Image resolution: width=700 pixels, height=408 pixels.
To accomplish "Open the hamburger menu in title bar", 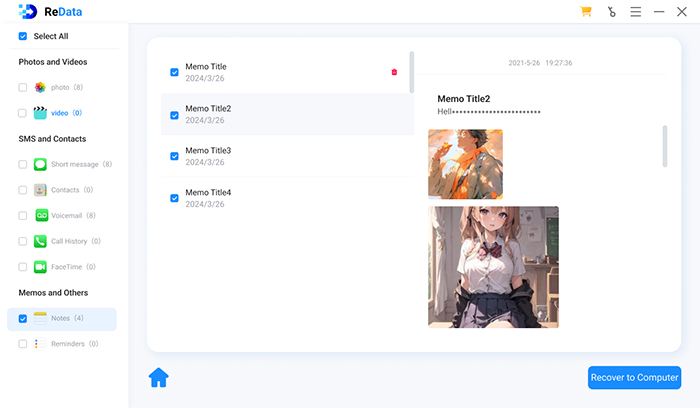I will pos(636,12).
